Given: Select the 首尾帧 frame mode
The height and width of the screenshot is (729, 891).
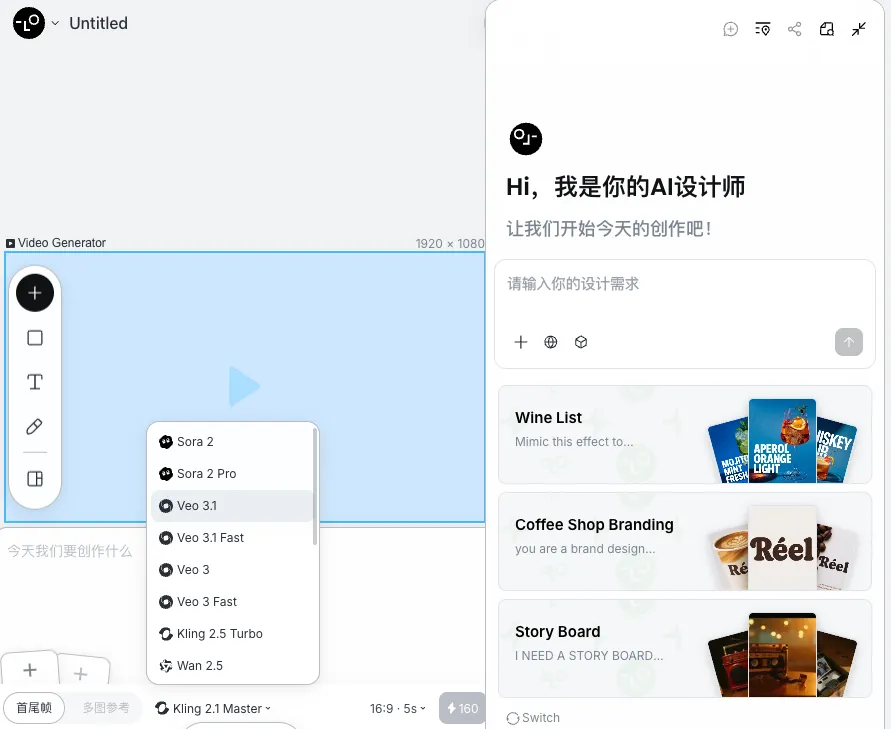Looking at the screenshot, I should 34,708.
